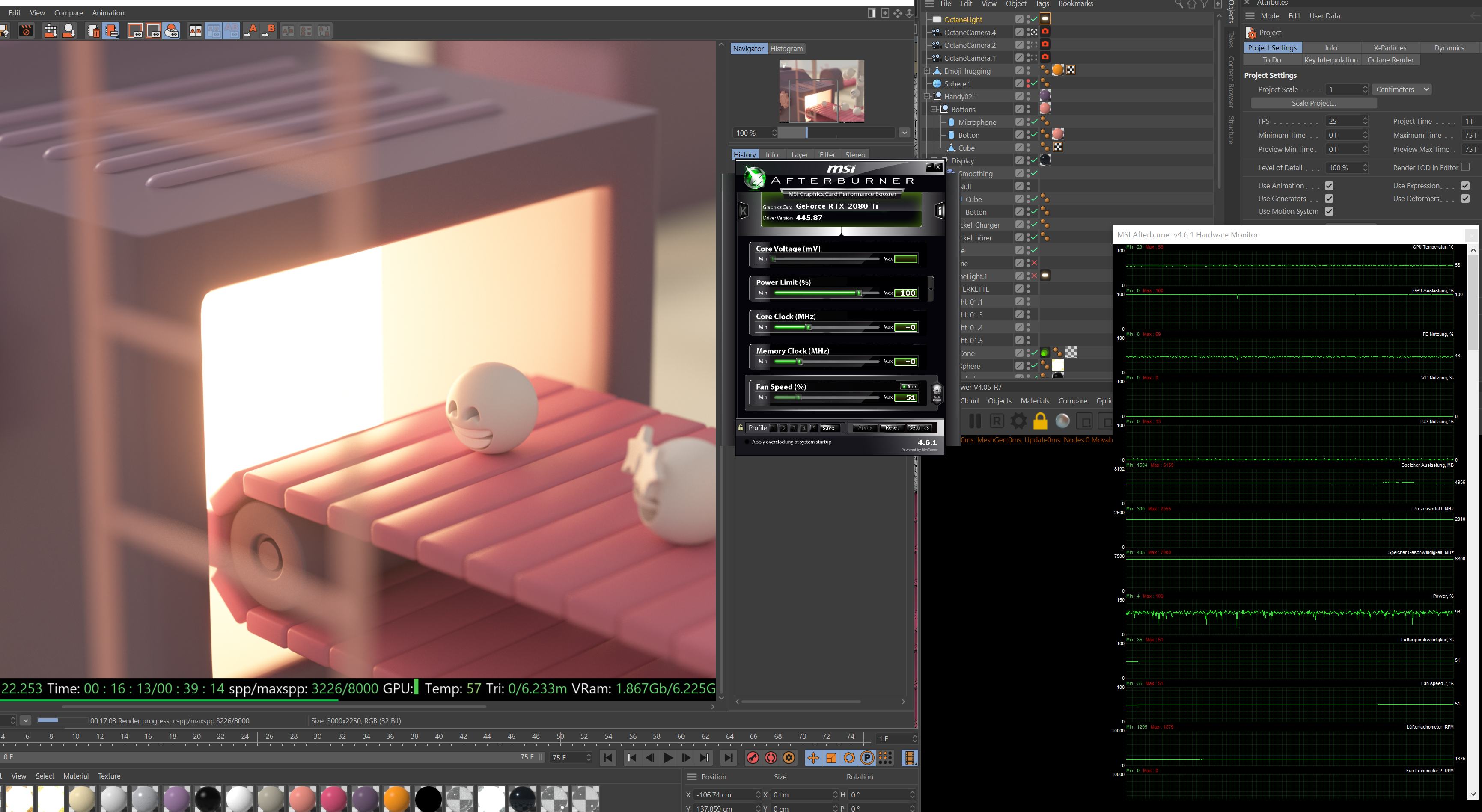The height and width of the screenshot is (812, 1482).
Task: Go to start of animation
Action: tap(608, 758)
